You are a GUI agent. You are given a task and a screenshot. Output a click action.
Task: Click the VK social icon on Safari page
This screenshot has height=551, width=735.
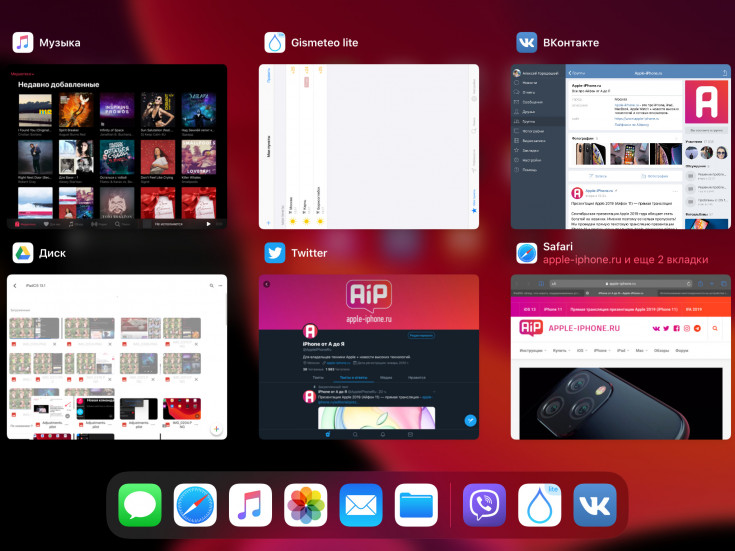[656, 328]
